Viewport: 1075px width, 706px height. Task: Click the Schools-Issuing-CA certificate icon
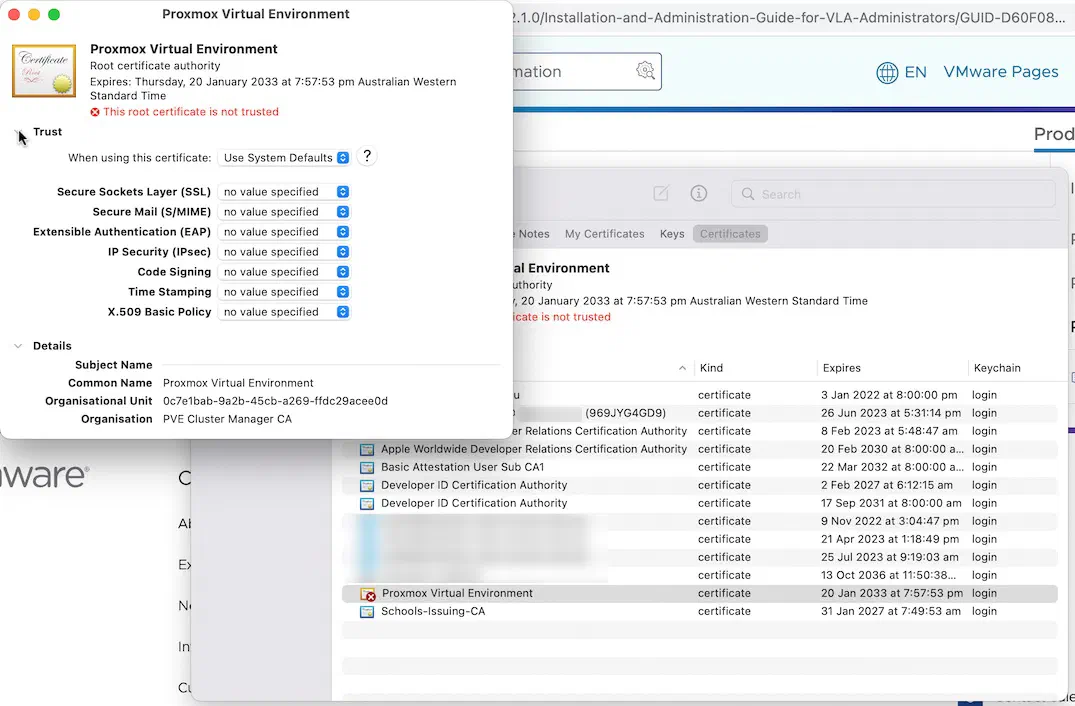[367, 611]
